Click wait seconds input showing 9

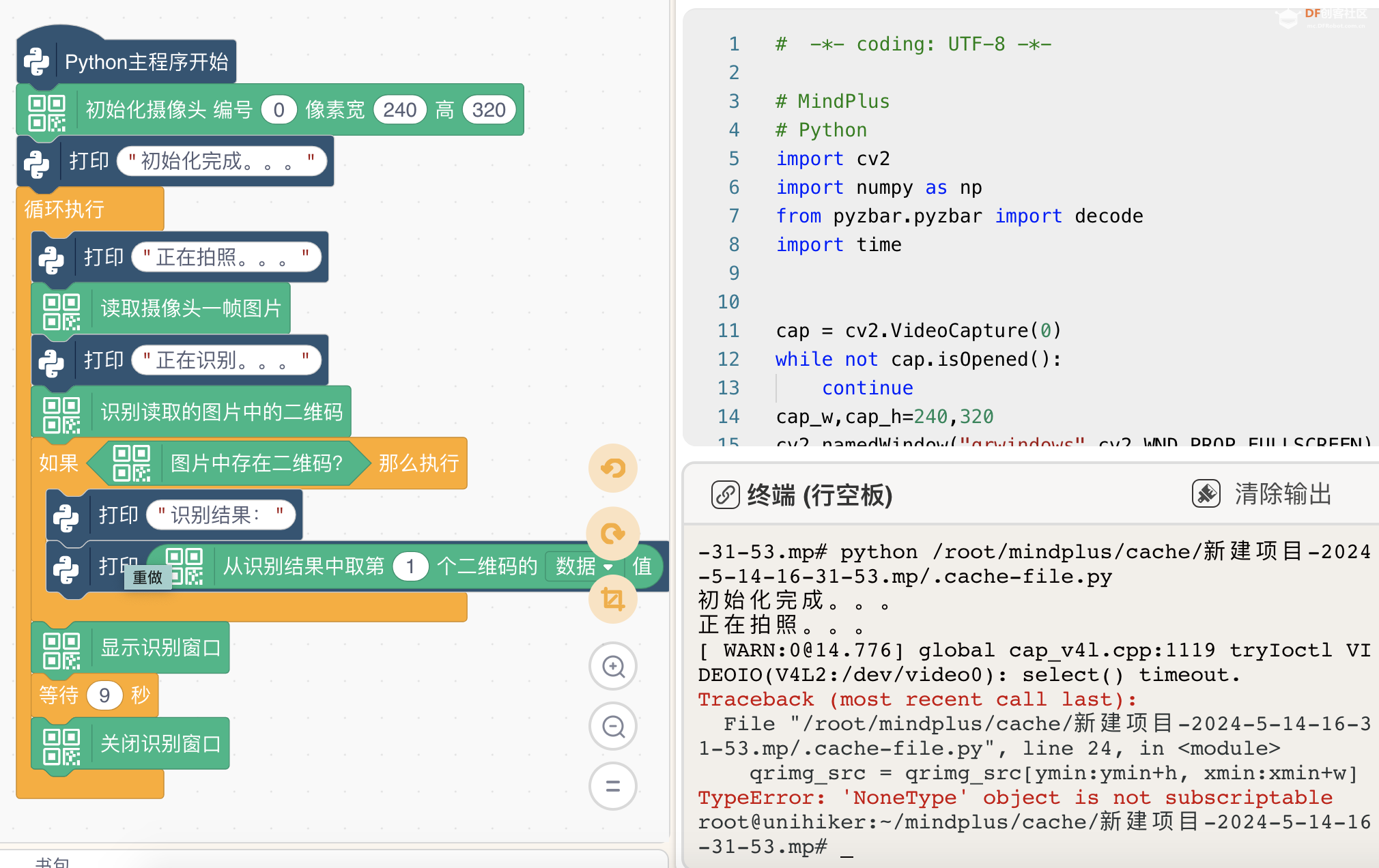pos(104,695)
